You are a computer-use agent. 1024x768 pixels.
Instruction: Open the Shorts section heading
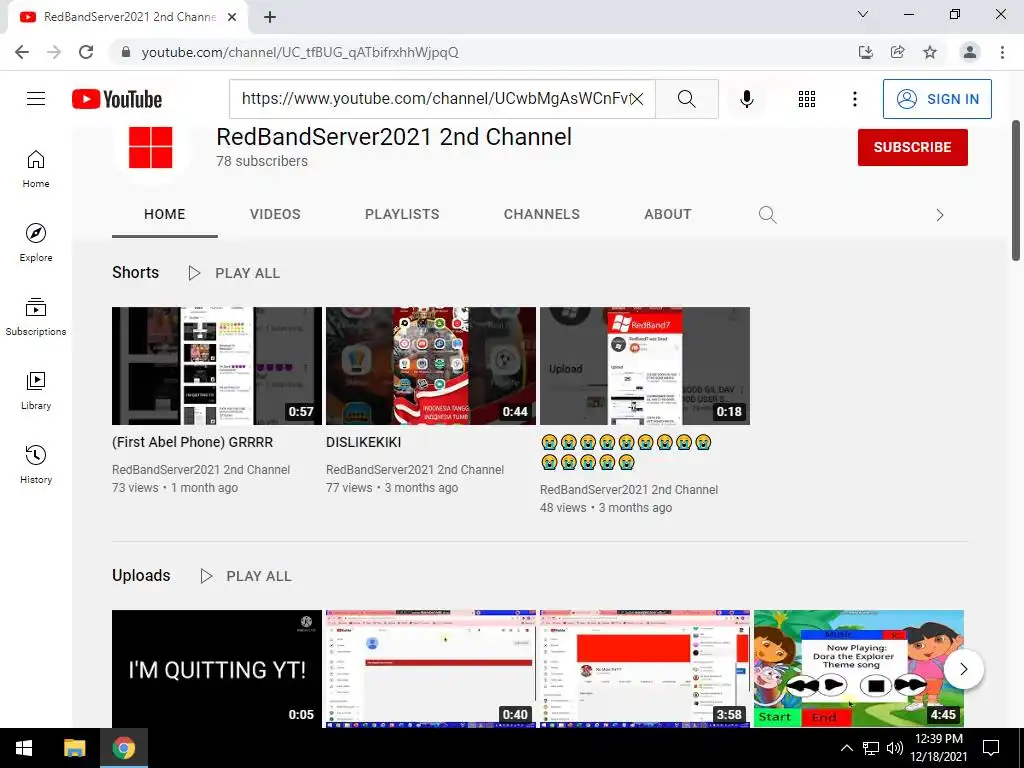[135, 272]
